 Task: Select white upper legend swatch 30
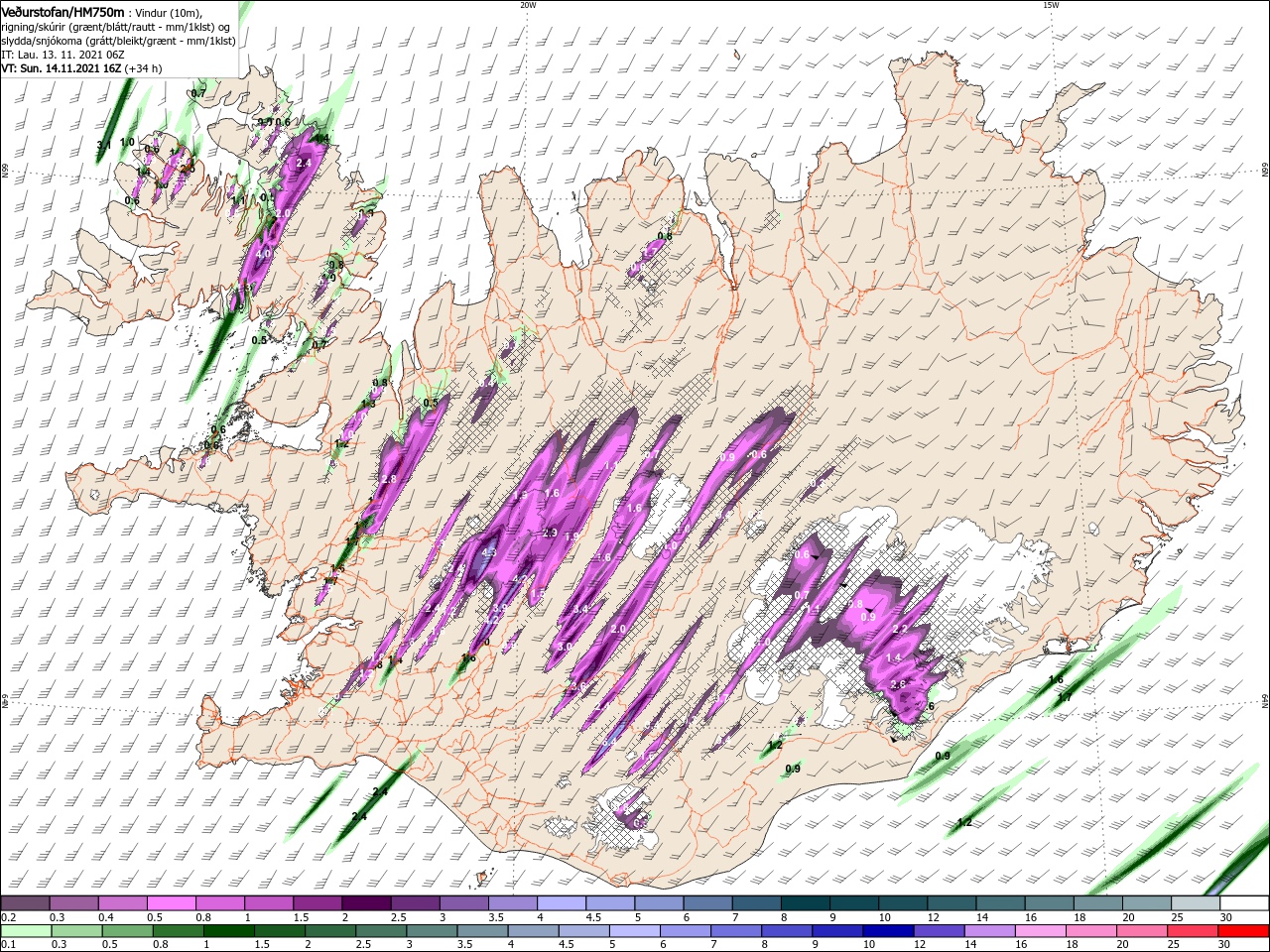tap(1244, 903)
